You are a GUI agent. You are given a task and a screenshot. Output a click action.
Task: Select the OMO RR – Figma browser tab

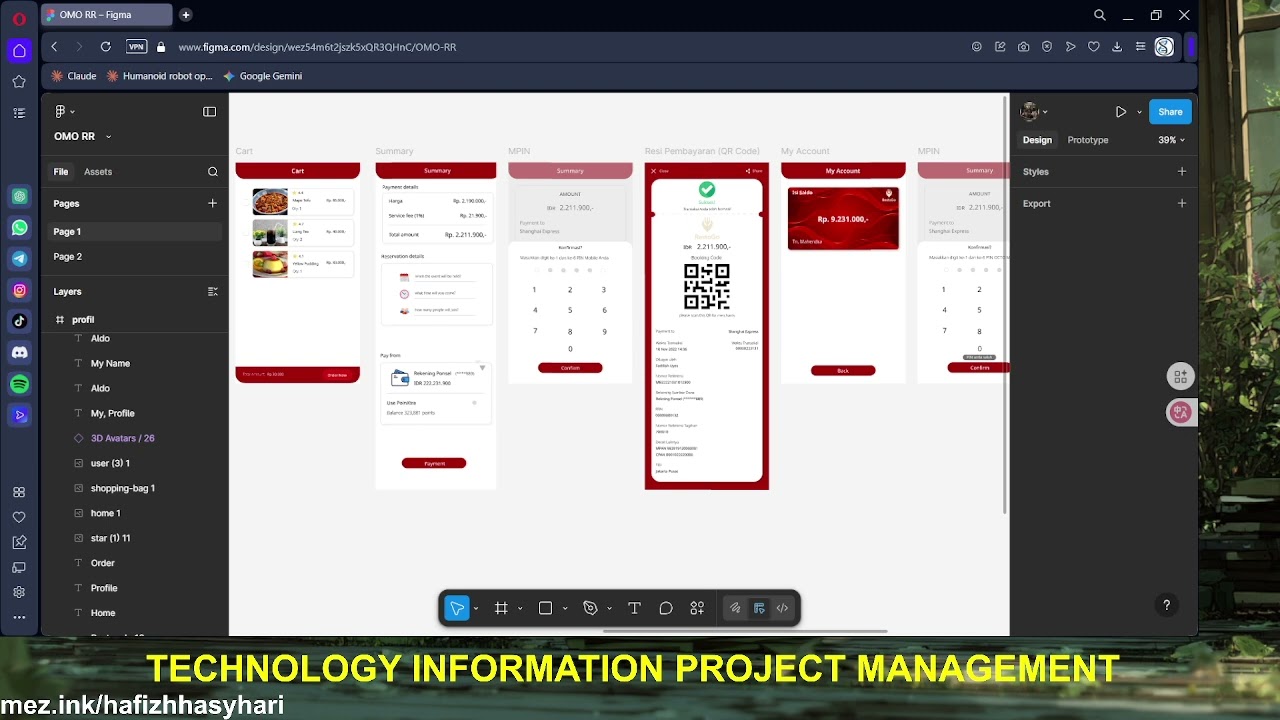[x=107, y=15]
